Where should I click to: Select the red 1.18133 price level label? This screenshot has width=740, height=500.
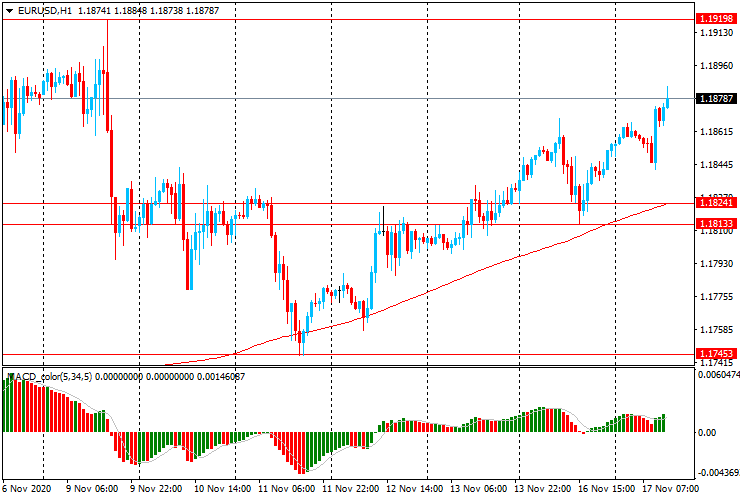click(x=716, y=224)
